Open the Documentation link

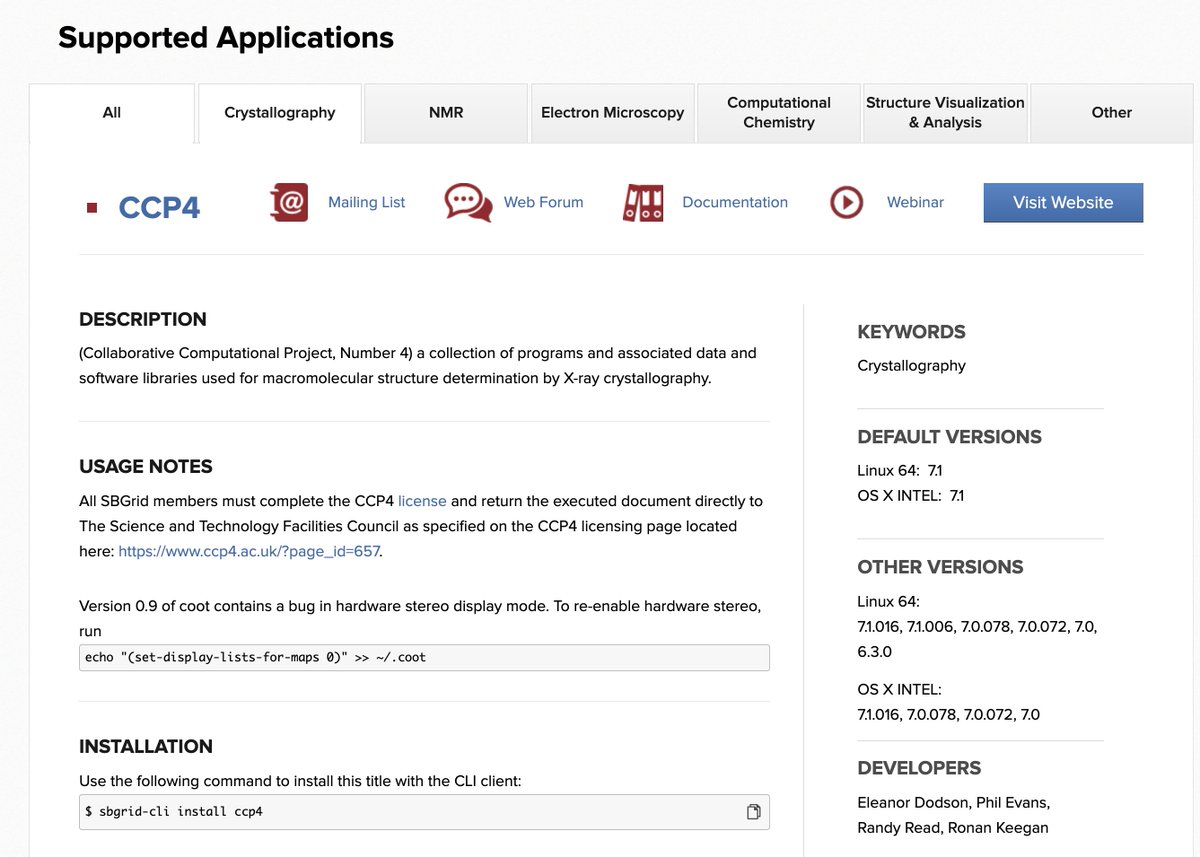[x=735, y=202]
